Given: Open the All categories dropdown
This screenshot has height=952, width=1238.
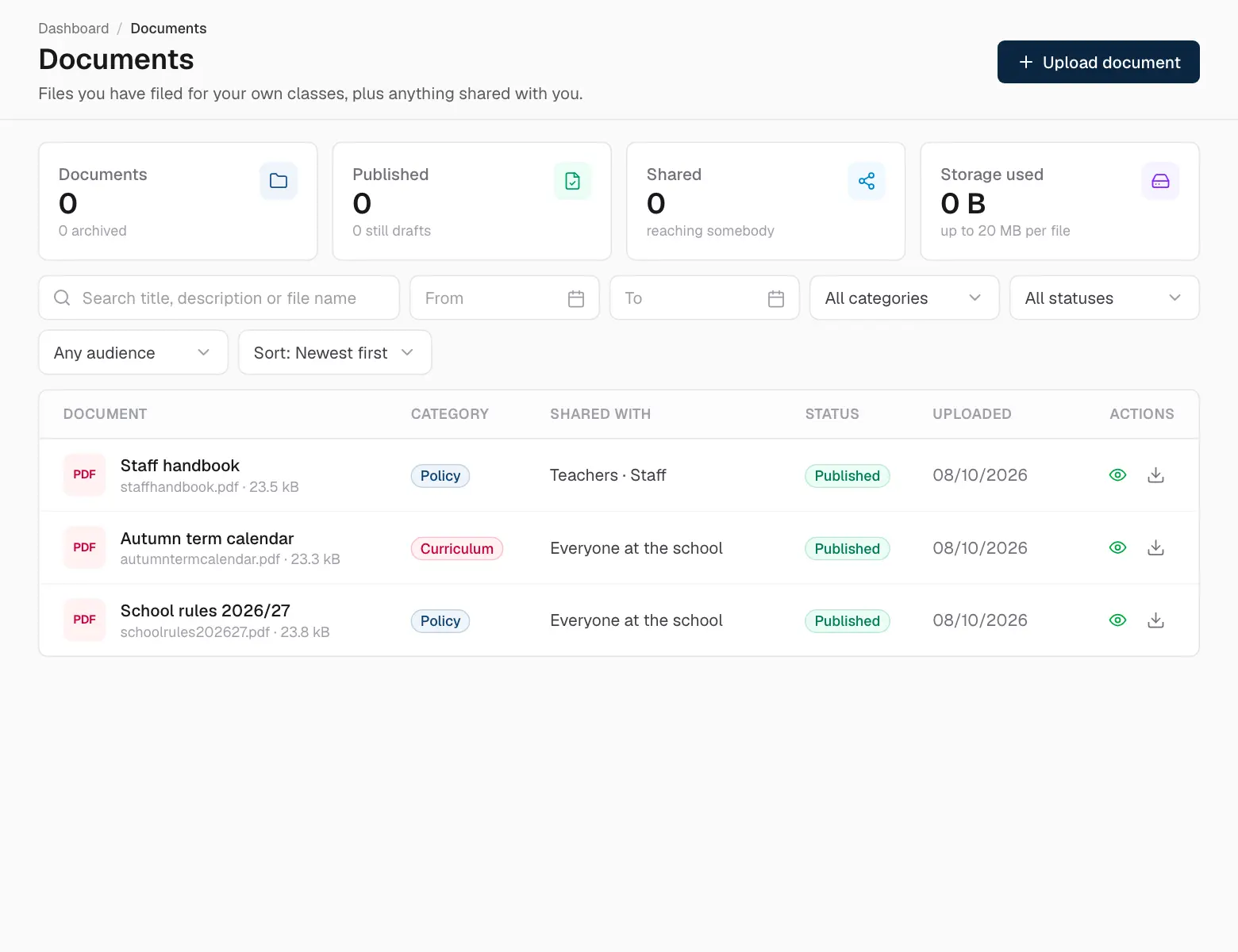Looking at the screenshot, I should pyautogui.click(x=904, y=297).
